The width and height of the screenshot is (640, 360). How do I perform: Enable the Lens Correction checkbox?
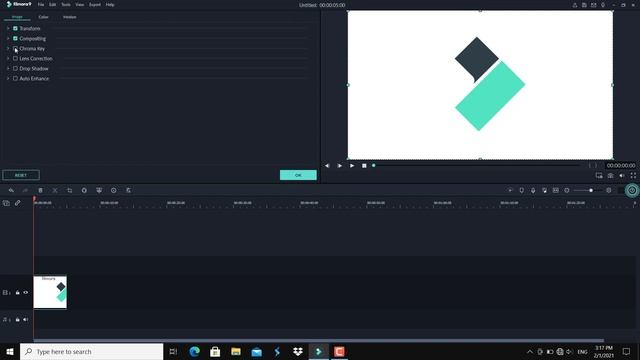(x=15, y=58)
